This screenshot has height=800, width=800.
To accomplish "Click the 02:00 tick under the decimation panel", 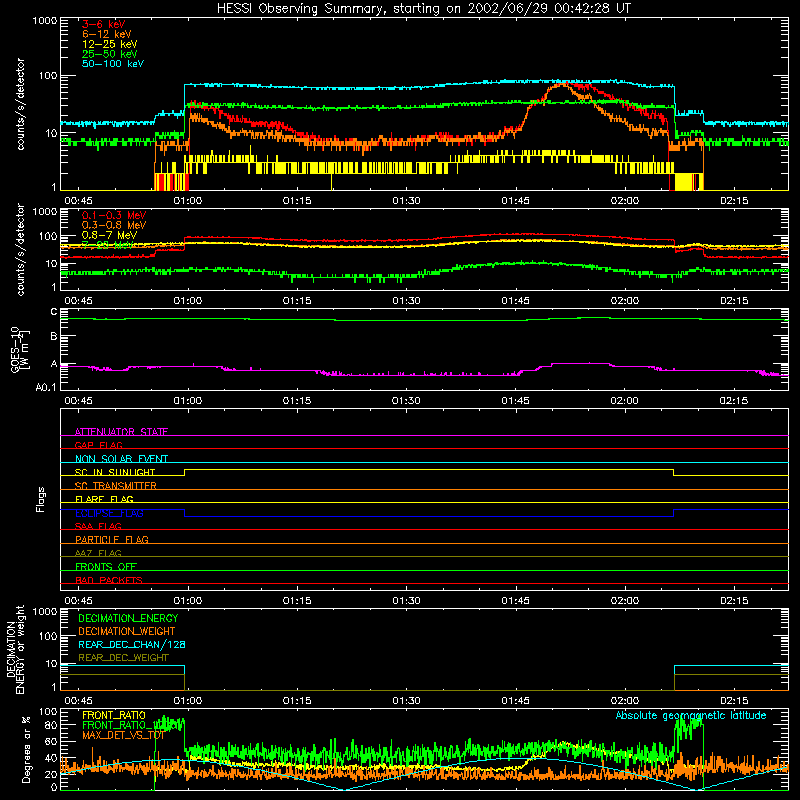I will [x=624, y=701].
